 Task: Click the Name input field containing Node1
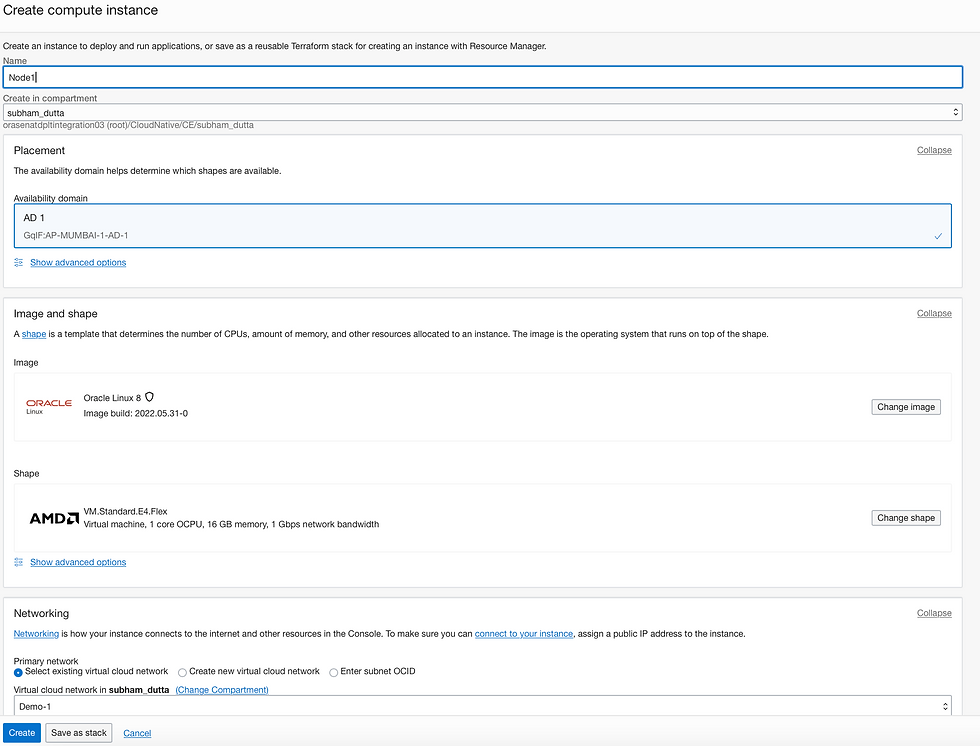(x=482, y=77)
